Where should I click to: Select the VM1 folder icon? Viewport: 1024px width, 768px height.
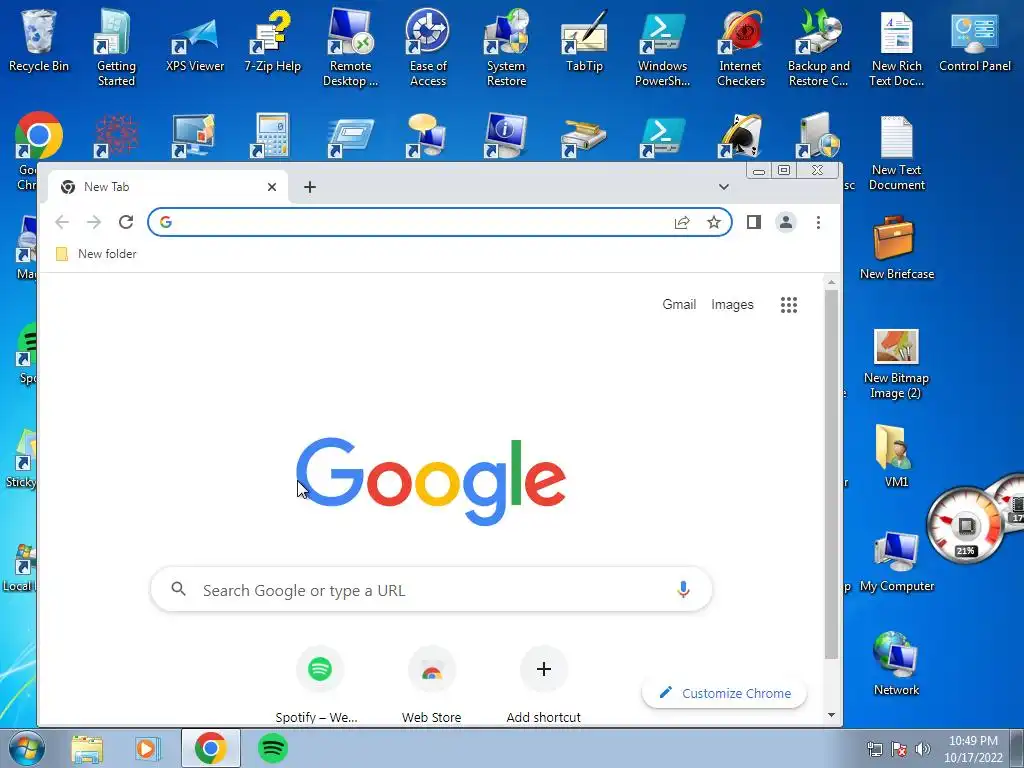896,456
